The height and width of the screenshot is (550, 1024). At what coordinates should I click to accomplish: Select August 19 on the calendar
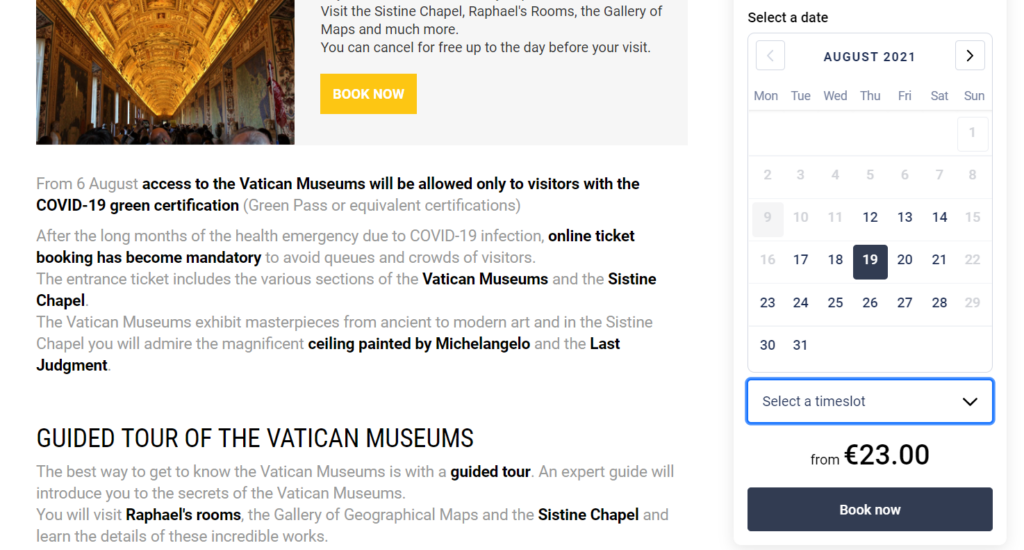(870, 260)
